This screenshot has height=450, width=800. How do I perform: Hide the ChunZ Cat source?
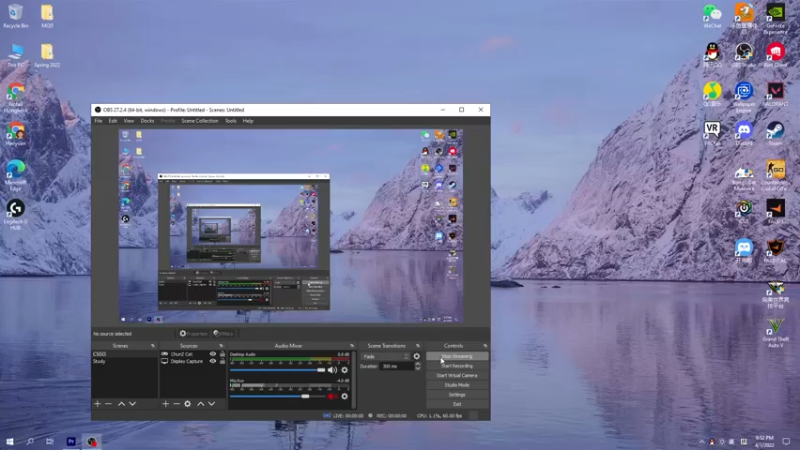coord(213,354)
